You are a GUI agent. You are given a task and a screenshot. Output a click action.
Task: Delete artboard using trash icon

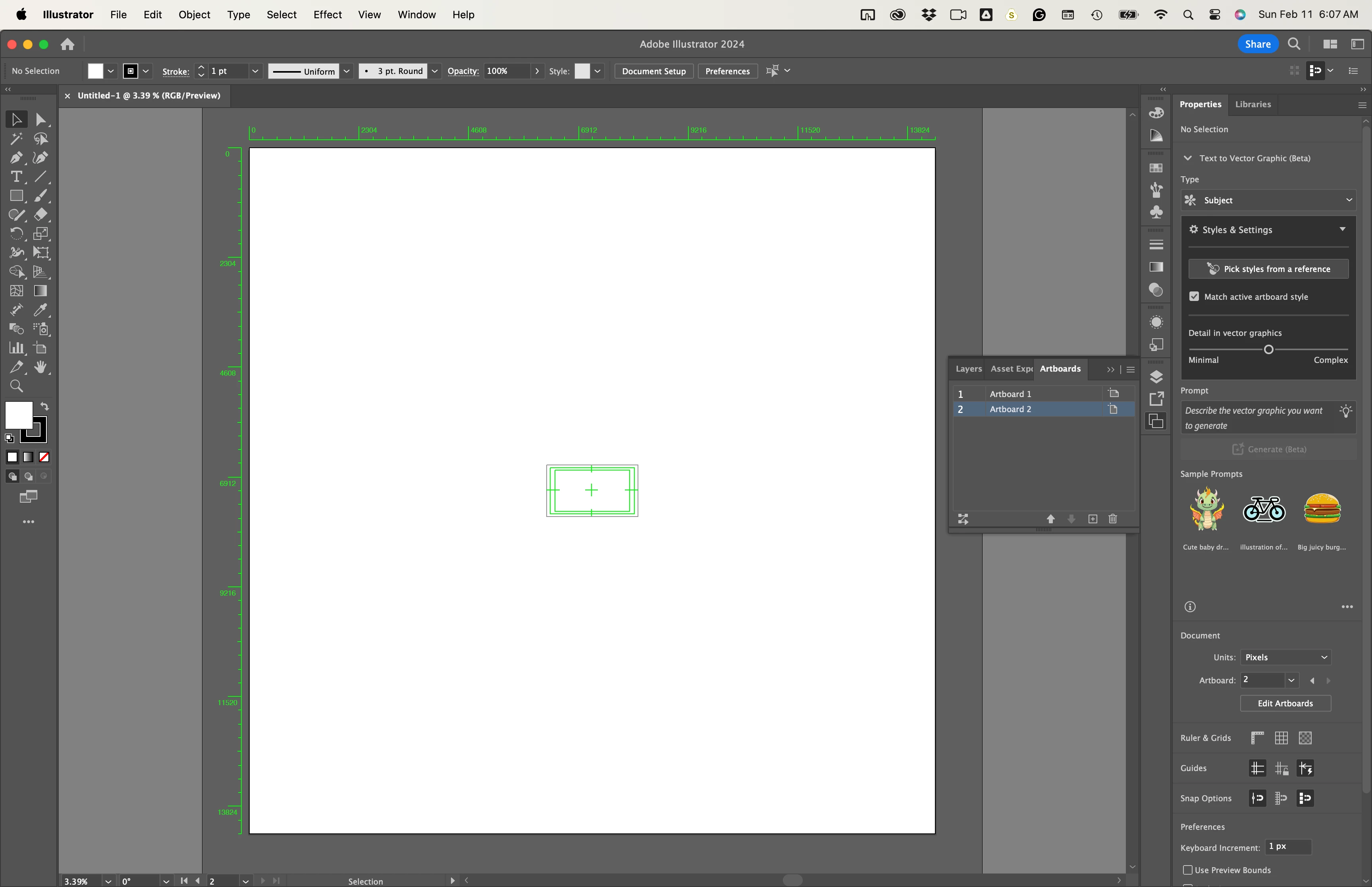1112,519
